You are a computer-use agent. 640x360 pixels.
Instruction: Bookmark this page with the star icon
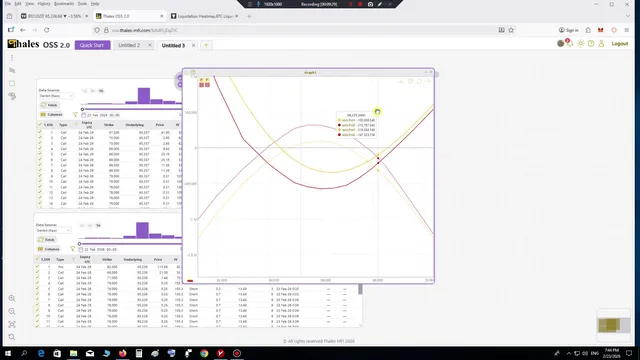[x=511, y=30]
